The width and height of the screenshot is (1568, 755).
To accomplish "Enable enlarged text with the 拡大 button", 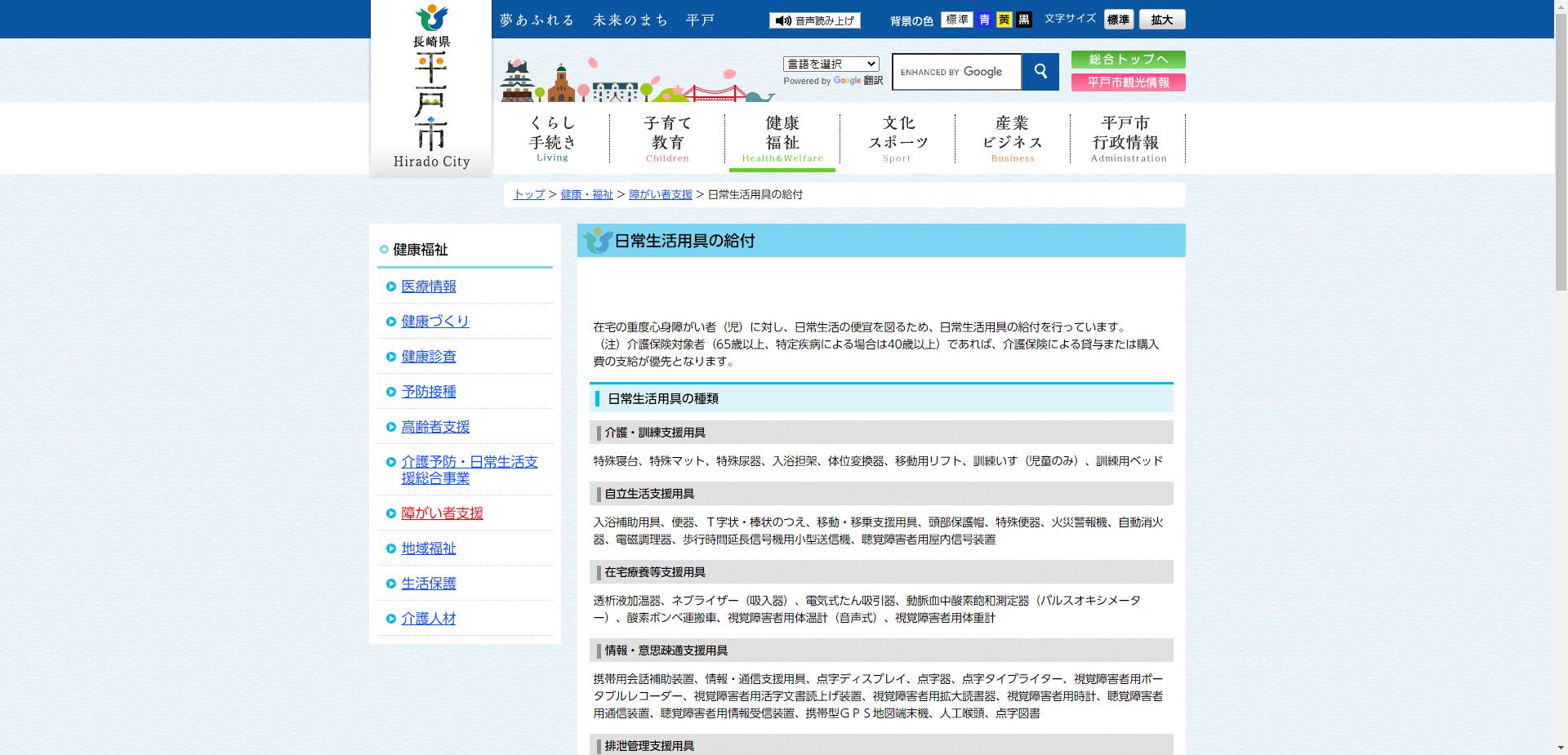I will (x=1161, y=19).
